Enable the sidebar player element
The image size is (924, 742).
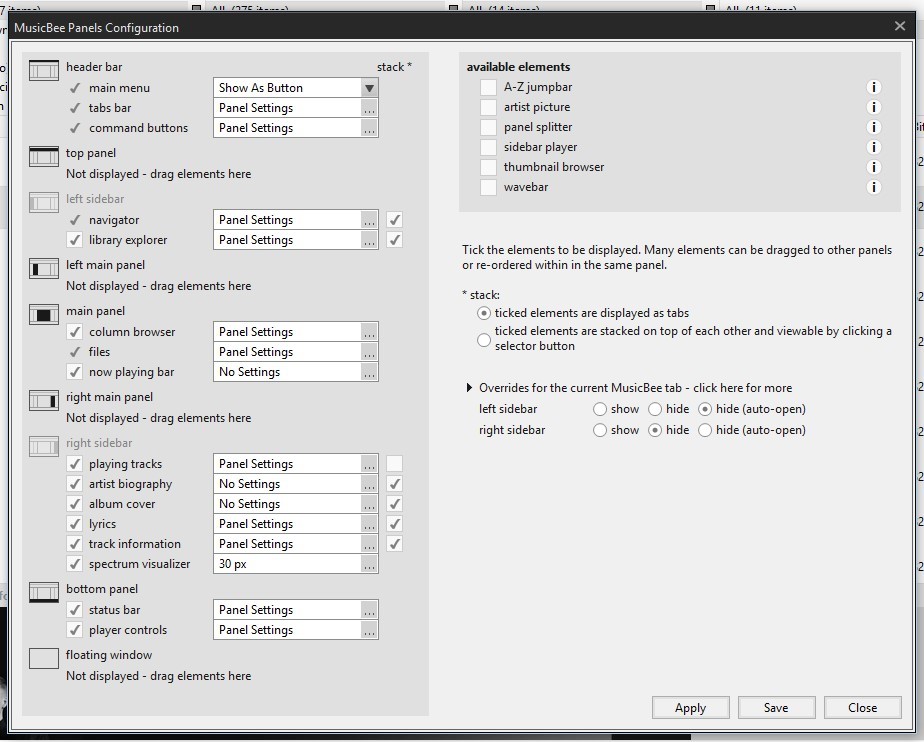click(x=488, y=147)
